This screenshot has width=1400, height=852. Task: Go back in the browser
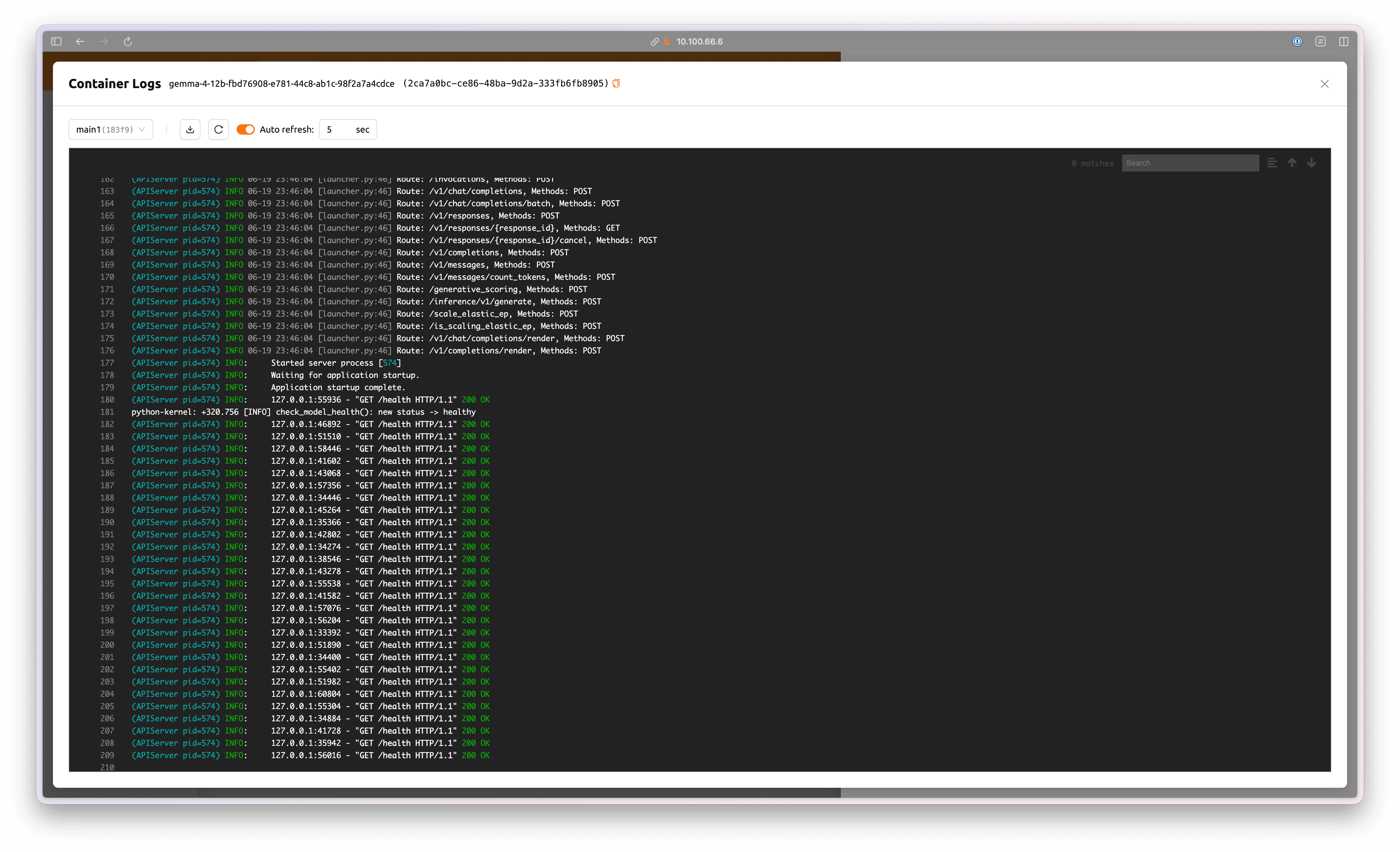(x=80, y=41)
